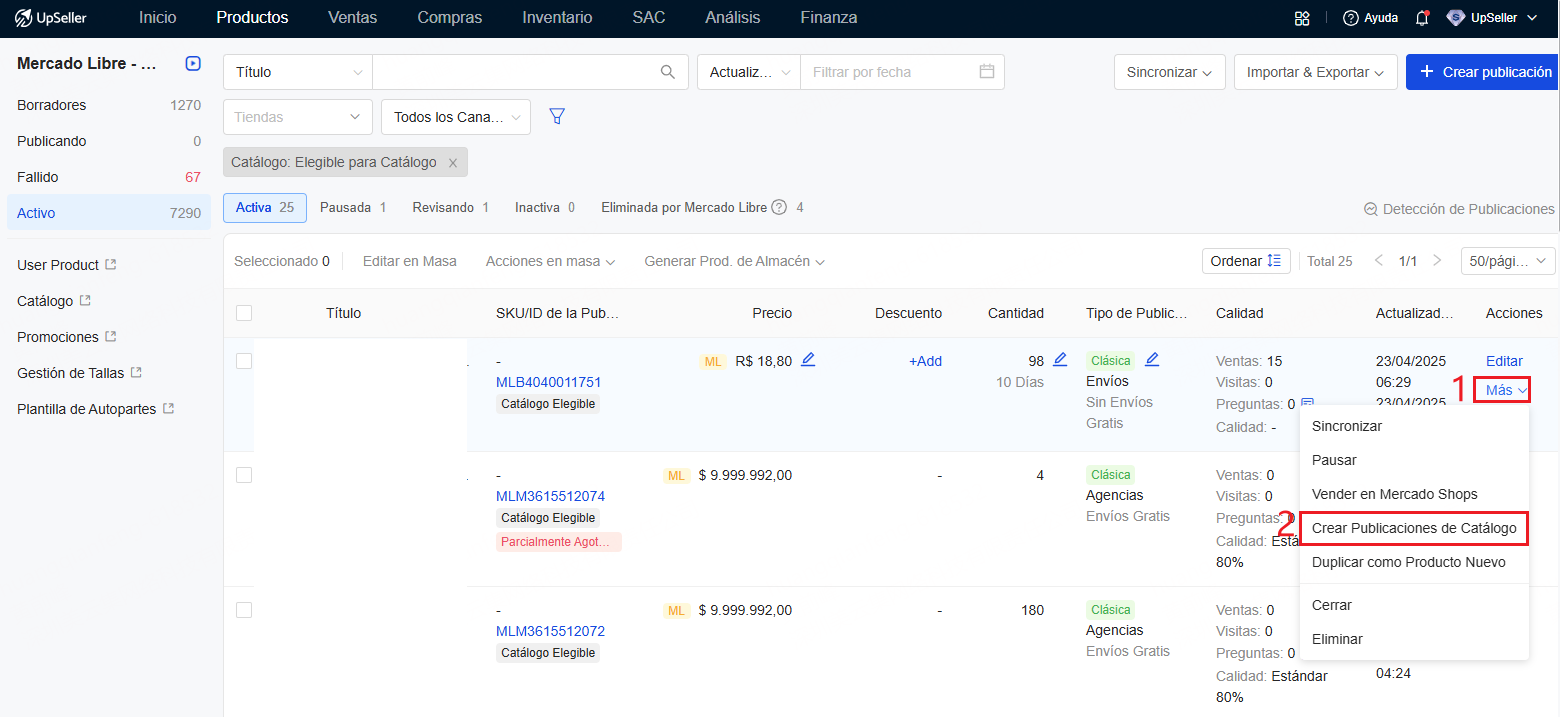The height and width of the screenshot is (717, 1560).
Task: Switch to the Inactiva tab
Action: (x=545, y=207)
